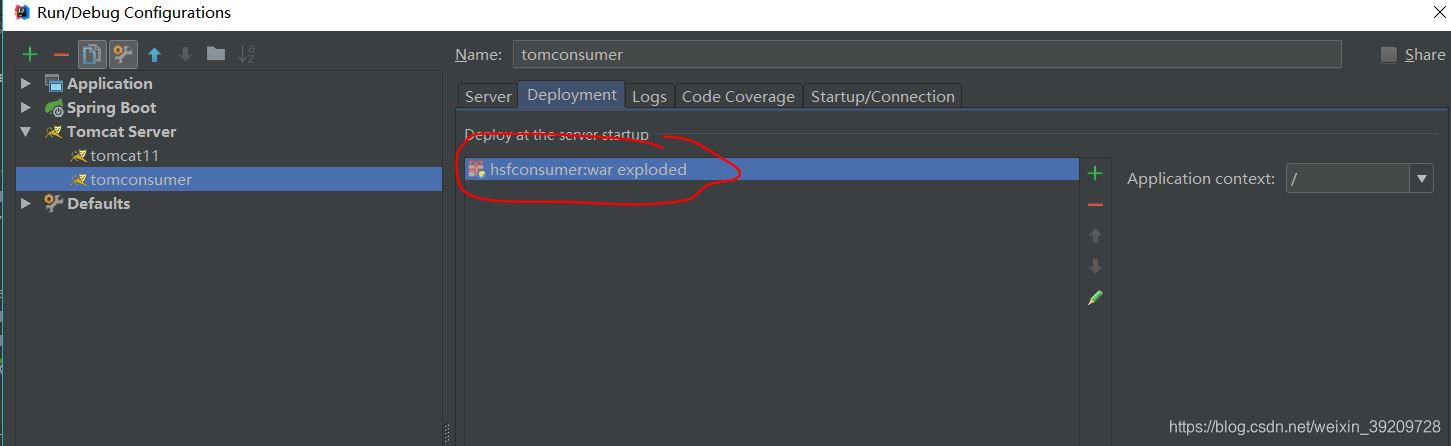Viewport: 1451px width, 446px height.
Task: Copy the selected configuration
Action: 92,54
